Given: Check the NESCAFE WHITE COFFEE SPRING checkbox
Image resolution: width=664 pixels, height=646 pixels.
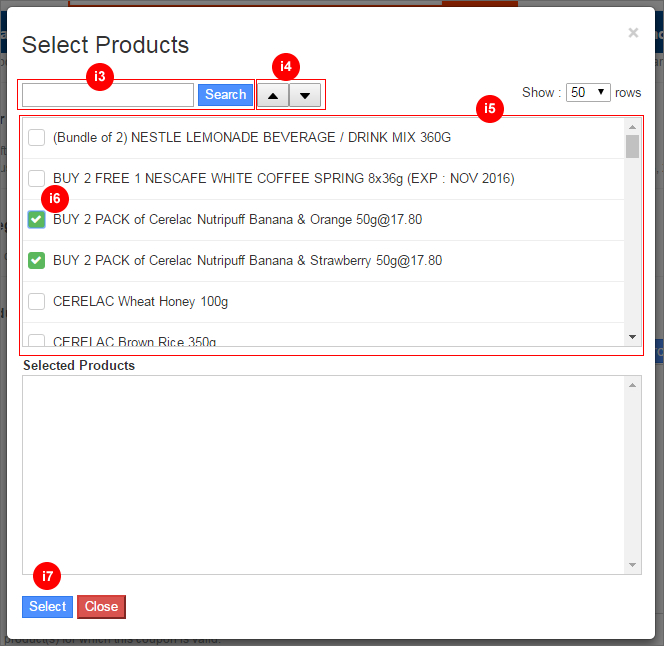Looking at the screenshot, I should coord(36,178).
